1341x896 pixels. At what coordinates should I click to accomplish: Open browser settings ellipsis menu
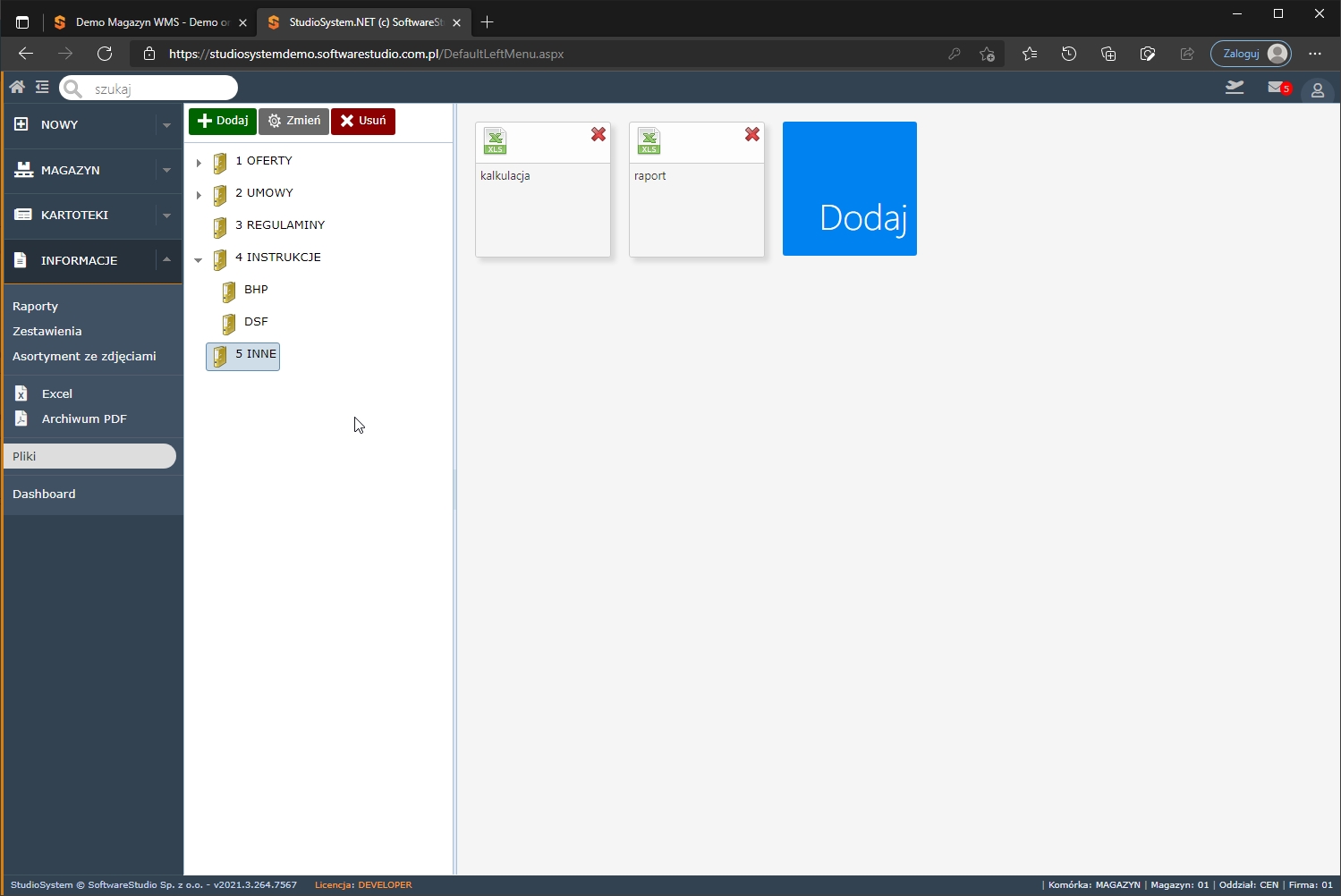point(1314,54)
